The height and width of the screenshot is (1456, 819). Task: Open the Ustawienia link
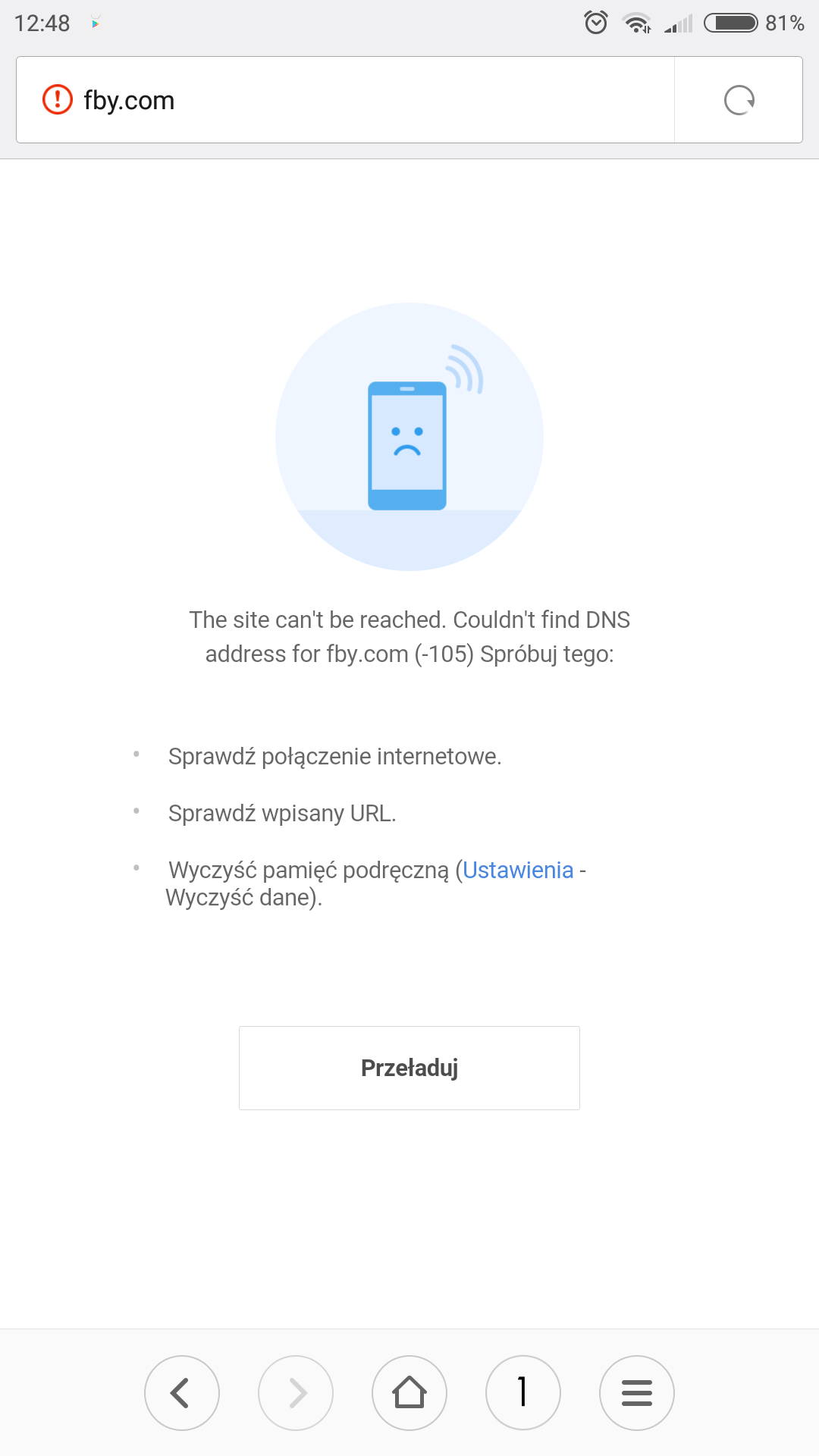(518, 870)
